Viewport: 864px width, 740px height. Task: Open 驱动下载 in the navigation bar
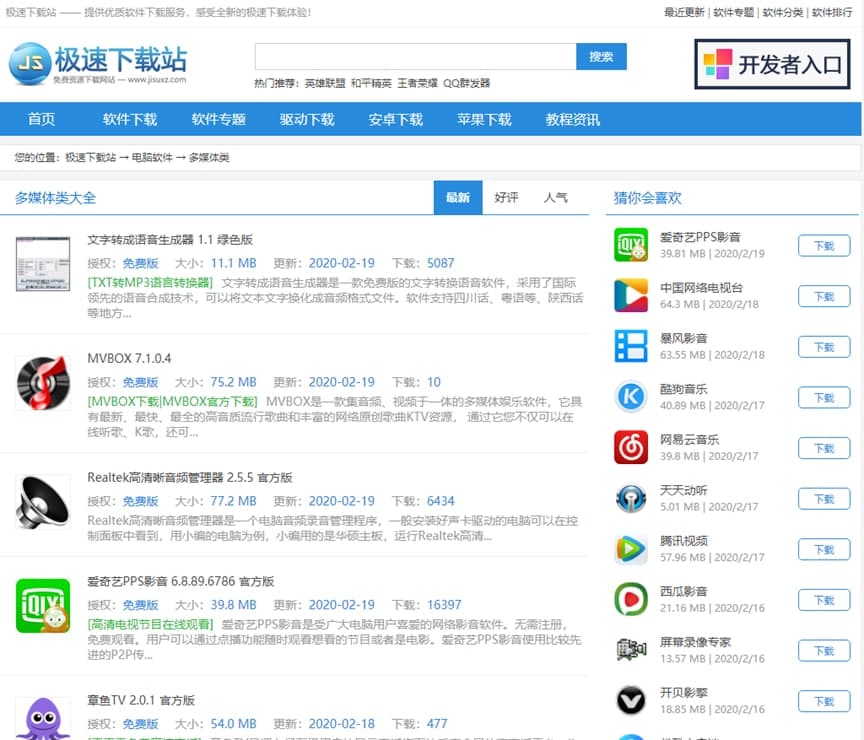pyautogui.click(x=307, y=119)
